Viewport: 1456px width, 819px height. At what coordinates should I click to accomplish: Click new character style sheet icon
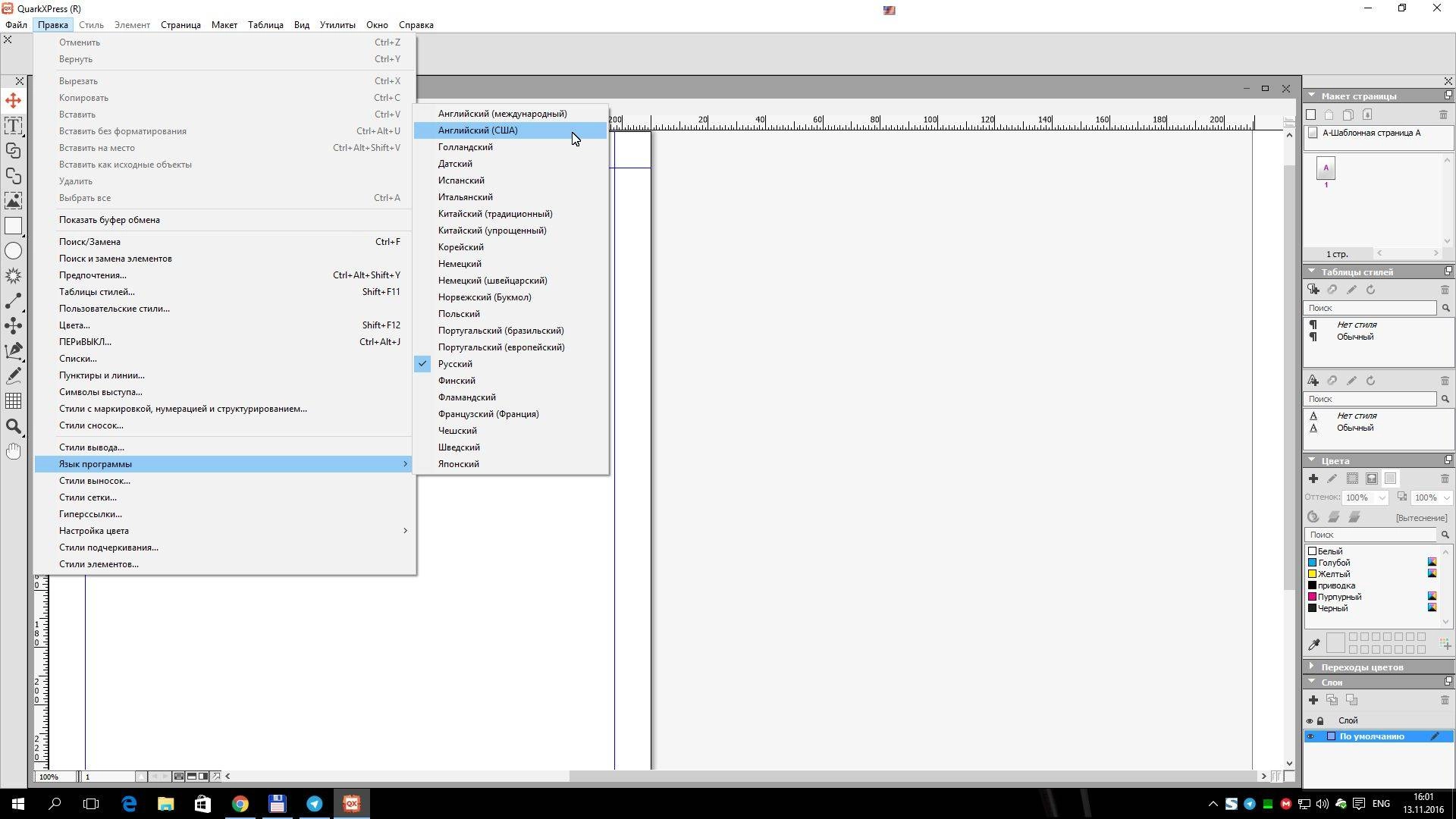click(1313, 381)
